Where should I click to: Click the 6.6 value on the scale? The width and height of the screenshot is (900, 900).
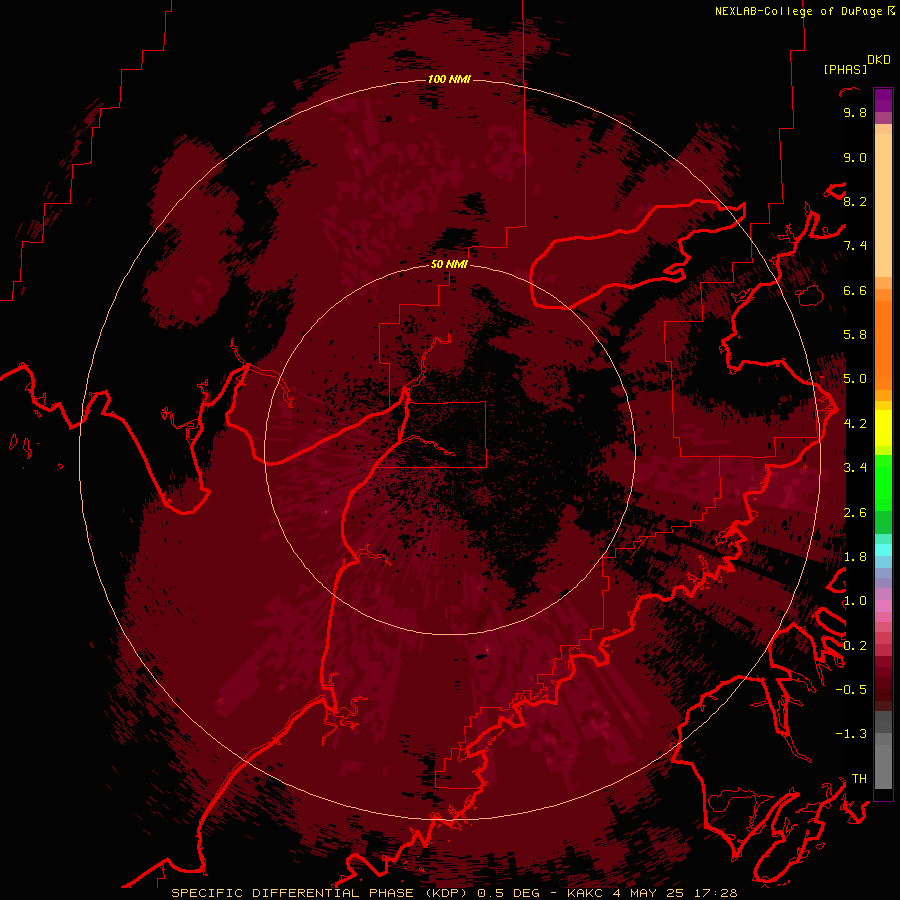pyautogui.click(x=855, y=290)
